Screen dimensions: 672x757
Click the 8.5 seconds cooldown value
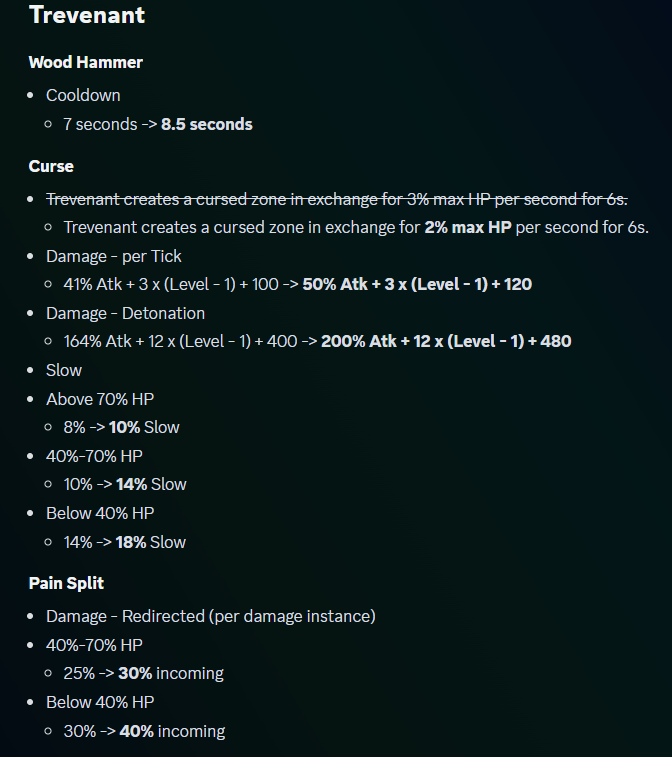click(x=207, y=124)
